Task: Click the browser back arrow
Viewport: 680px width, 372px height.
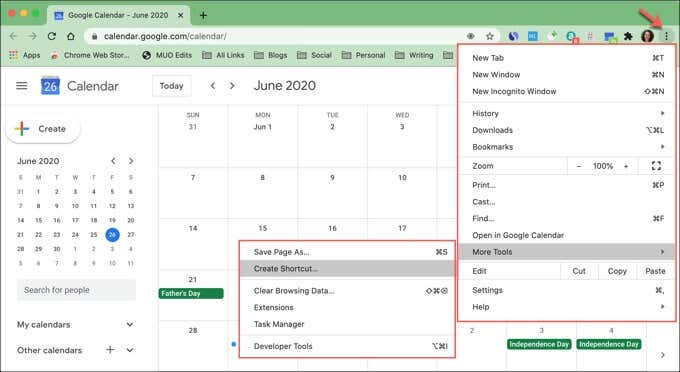Action: [x=13, y=36]
